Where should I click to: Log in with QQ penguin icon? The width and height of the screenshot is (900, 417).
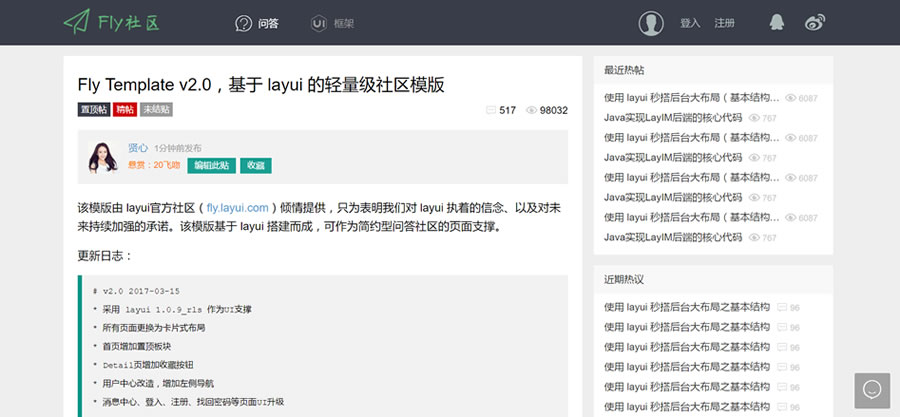coord(777,22)
